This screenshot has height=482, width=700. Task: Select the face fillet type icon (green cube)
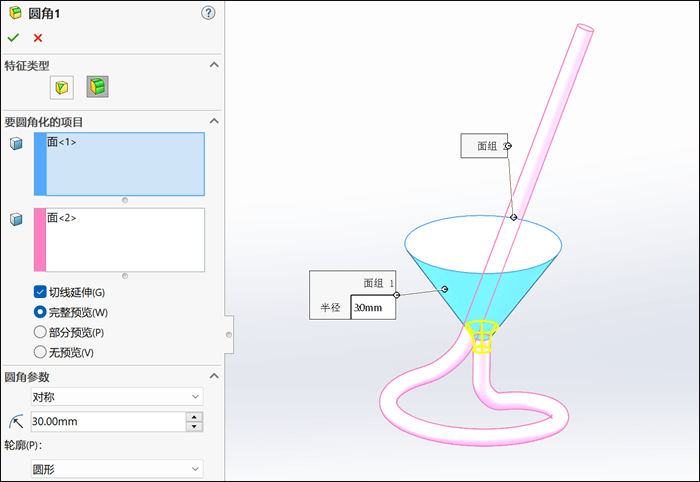point(97,87)
